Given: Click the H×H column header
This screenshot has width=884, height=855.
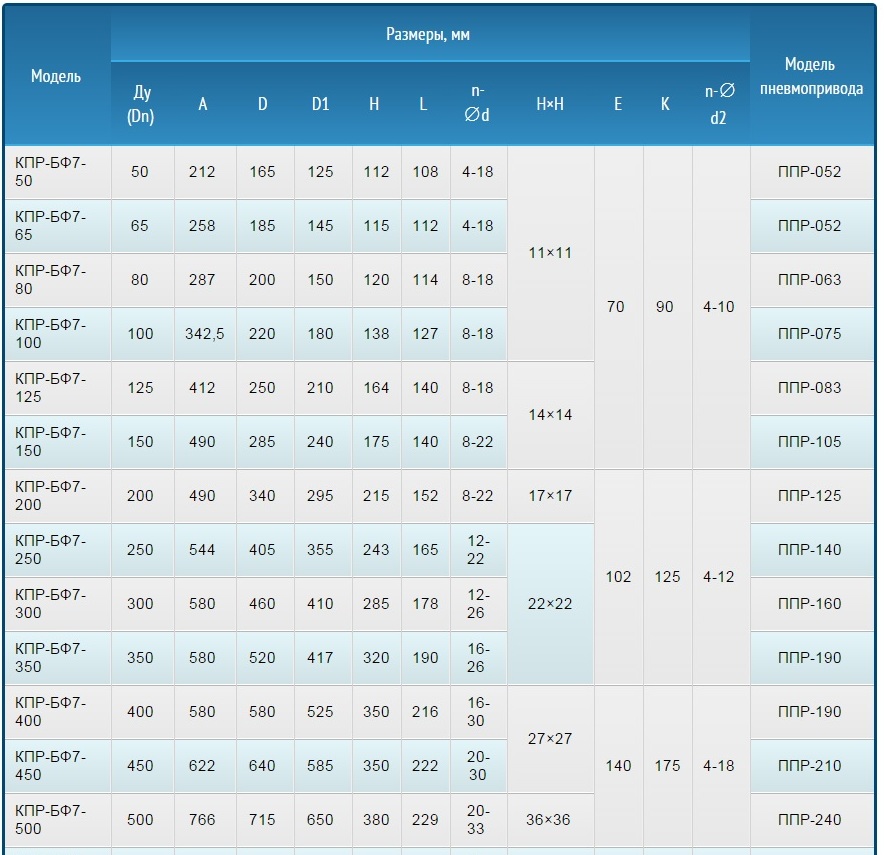Looking at the screenshot, I should [550, 104].
